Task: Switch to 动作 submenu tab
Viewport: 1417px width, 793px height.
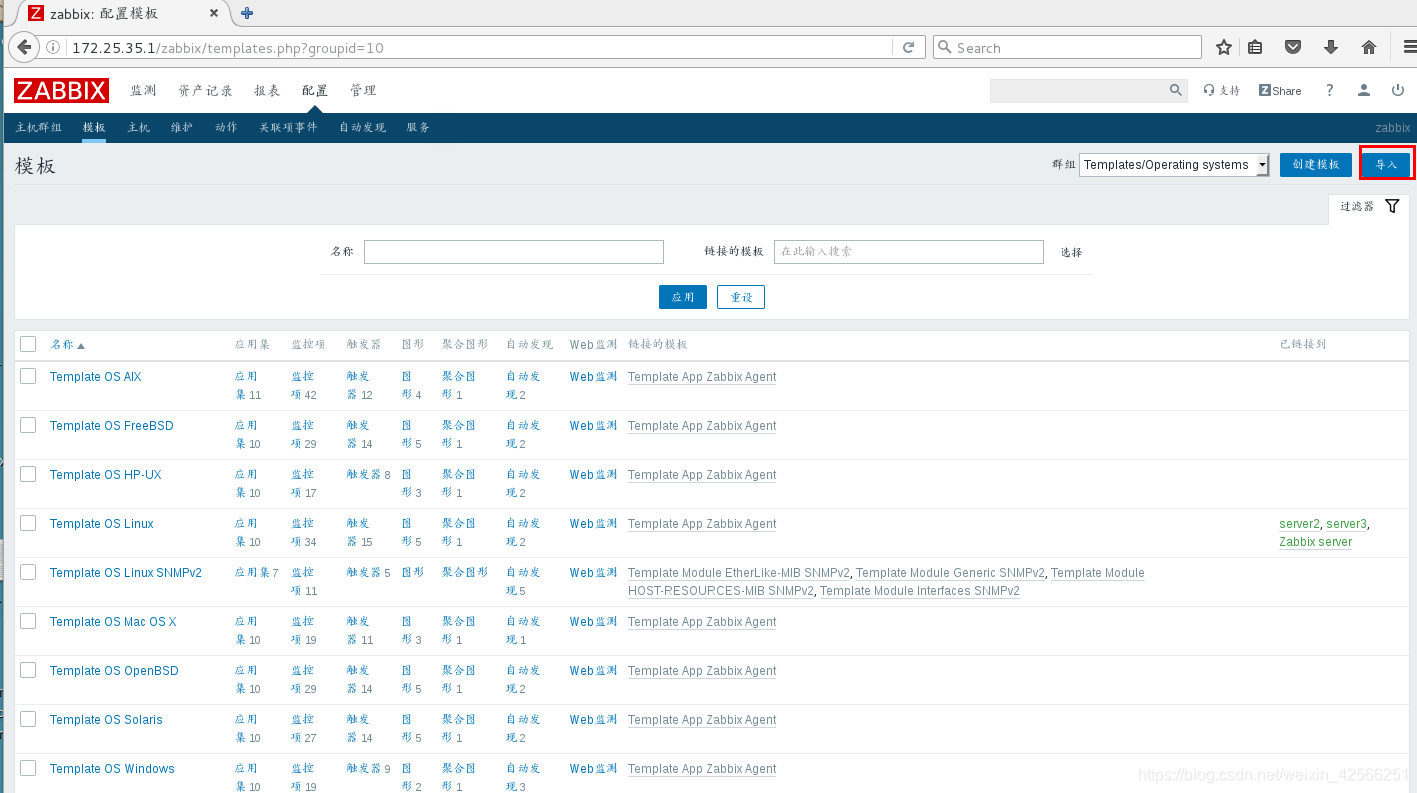Action: coord(226,127)
